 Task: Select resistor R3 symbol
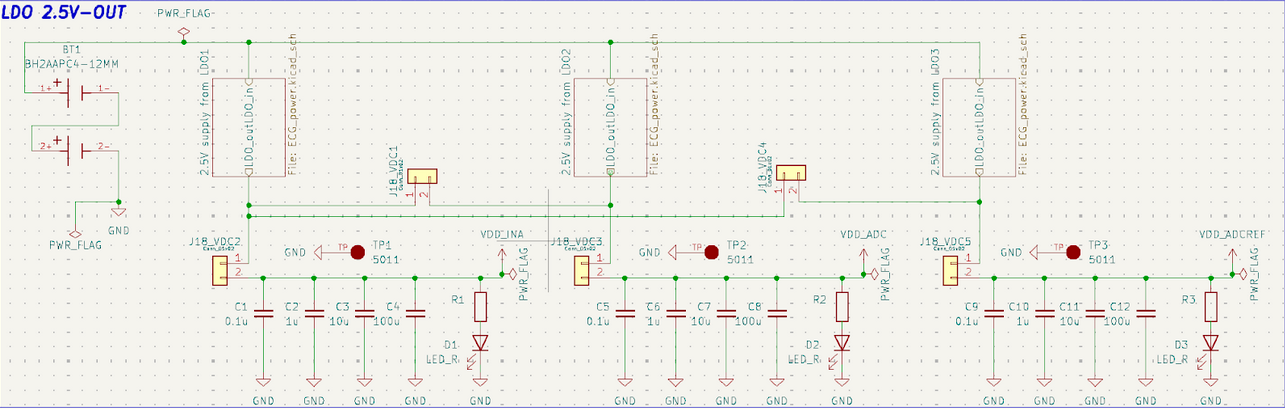point(1211,306)
